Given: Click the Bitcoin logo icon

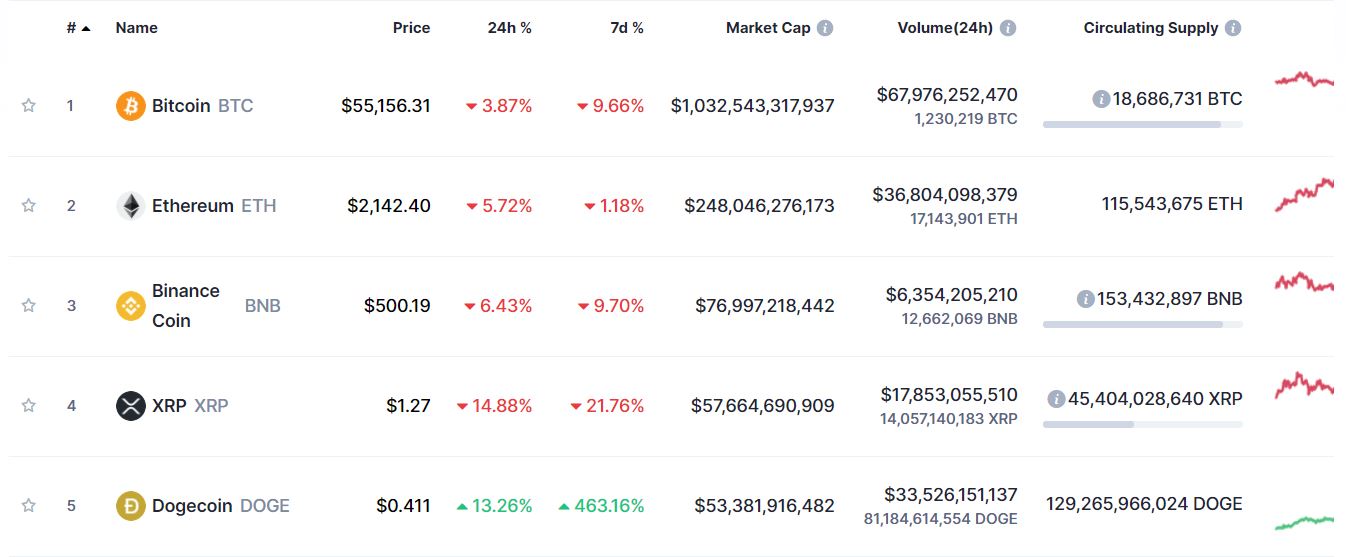Looking at the screenshot, I should pyautogui.click(x=131, y=105).
